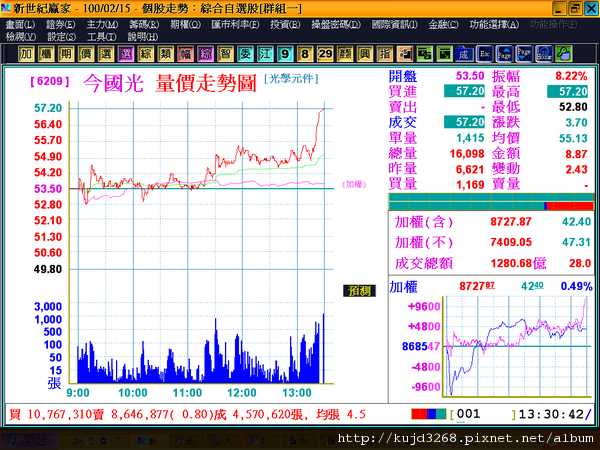Click the 指 toolbar icon
600x450 pixels.
click(x=385, y=54)
